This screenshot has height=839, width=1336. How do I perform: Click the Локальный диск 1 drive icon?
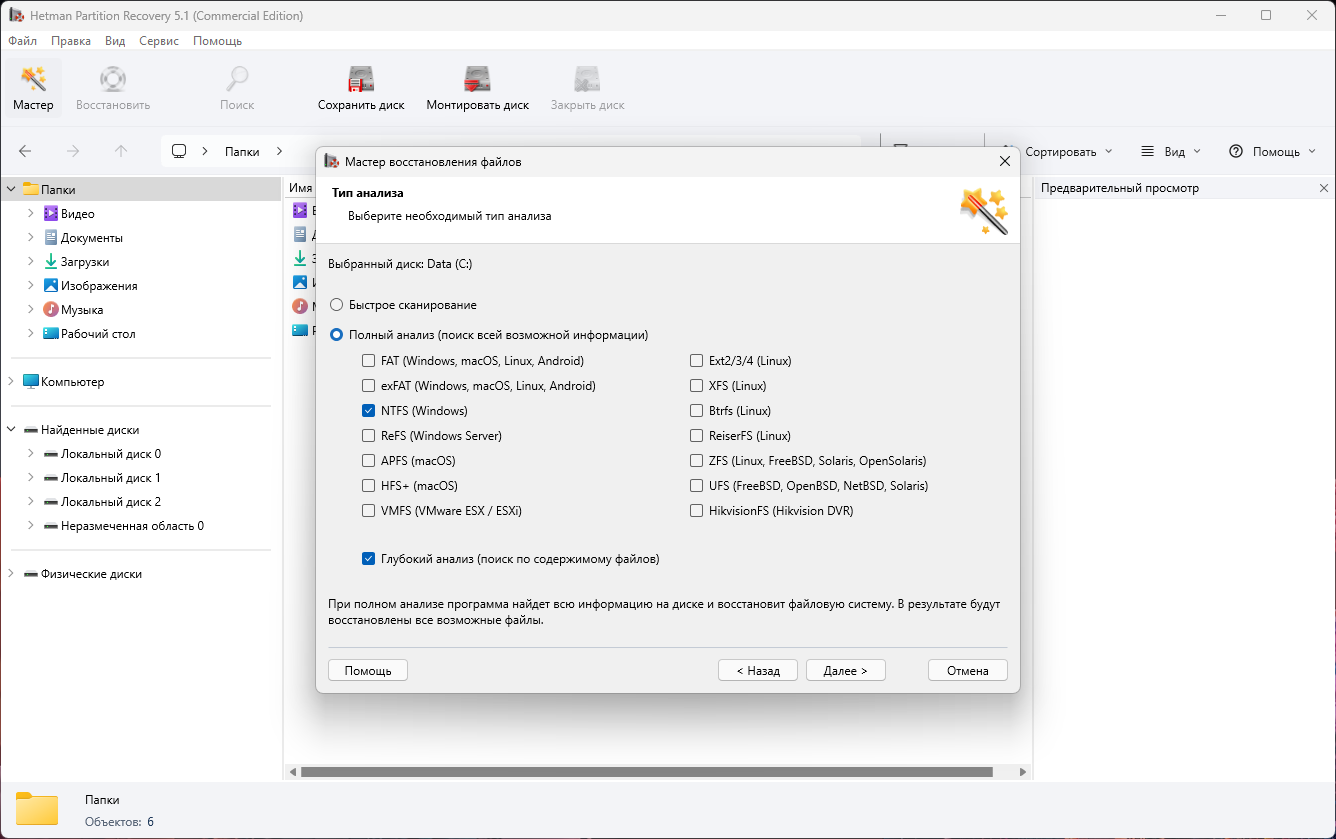point(51,477)
